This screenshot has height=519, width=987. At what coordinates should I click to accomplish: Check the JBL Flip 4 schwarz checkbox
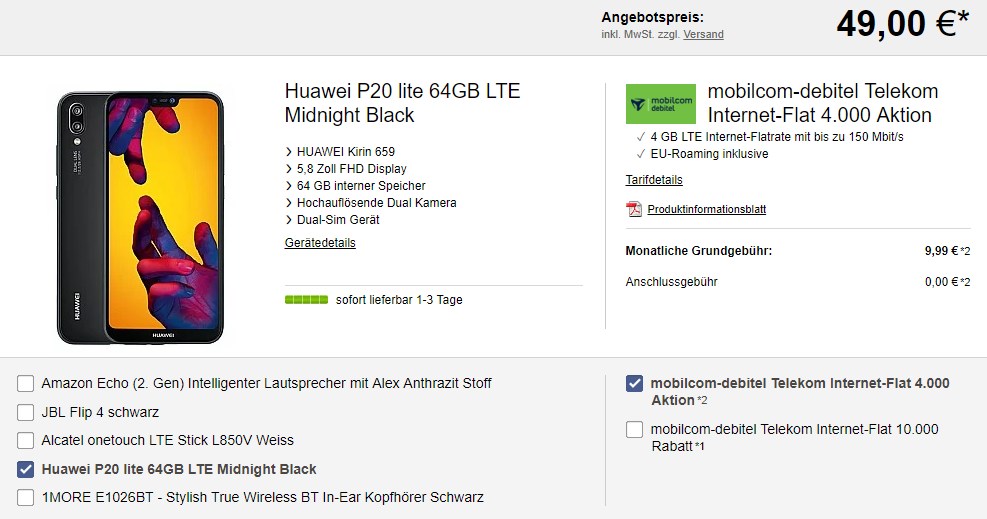(x=26, y=412)
